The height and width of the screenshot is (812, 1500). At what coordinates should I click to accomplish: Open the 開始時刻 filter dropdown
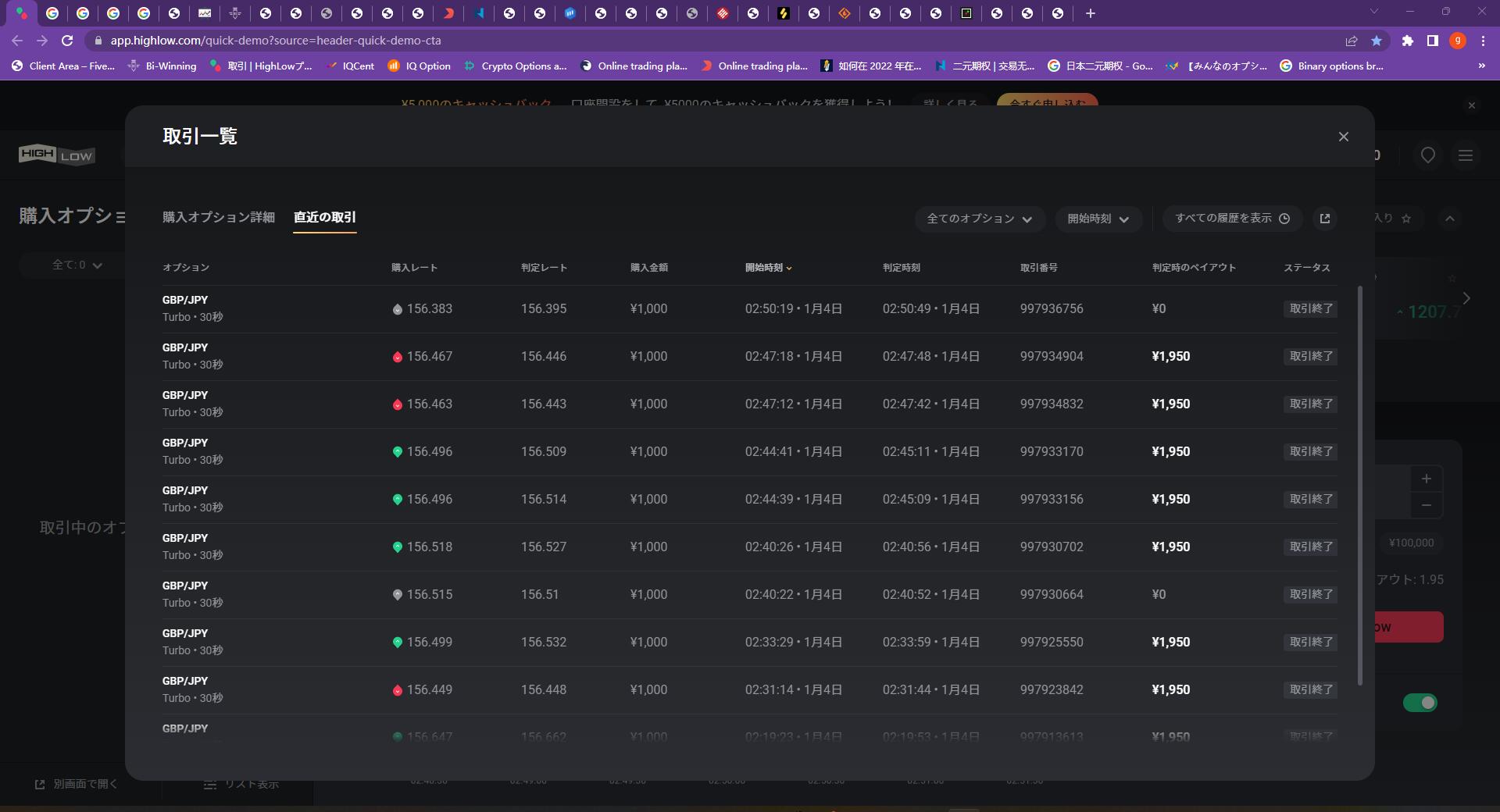pyautogui.click(x=1098, y=219)
